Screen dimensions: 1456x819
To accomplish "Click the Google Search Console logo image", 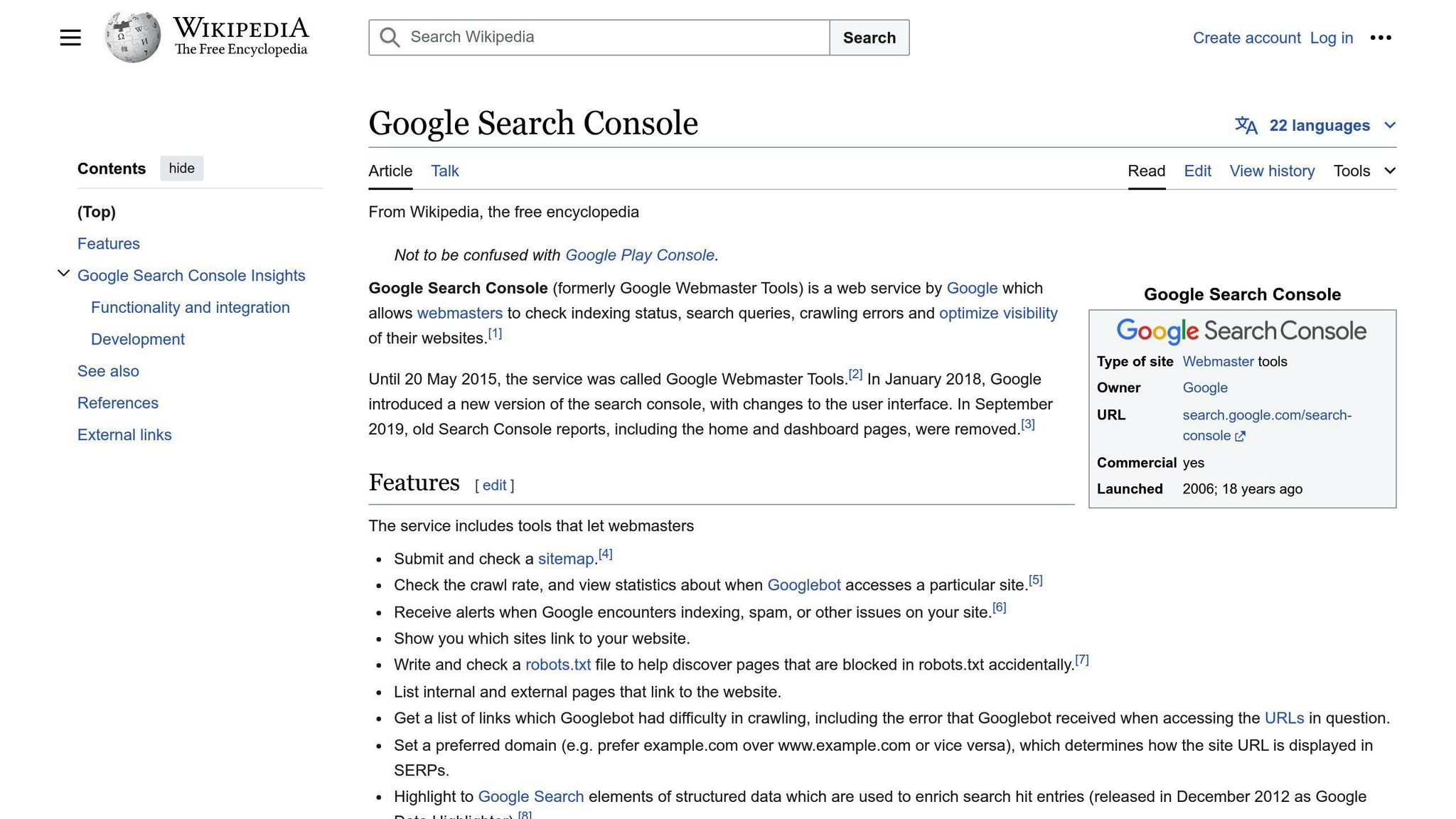I will (1241, 331).
